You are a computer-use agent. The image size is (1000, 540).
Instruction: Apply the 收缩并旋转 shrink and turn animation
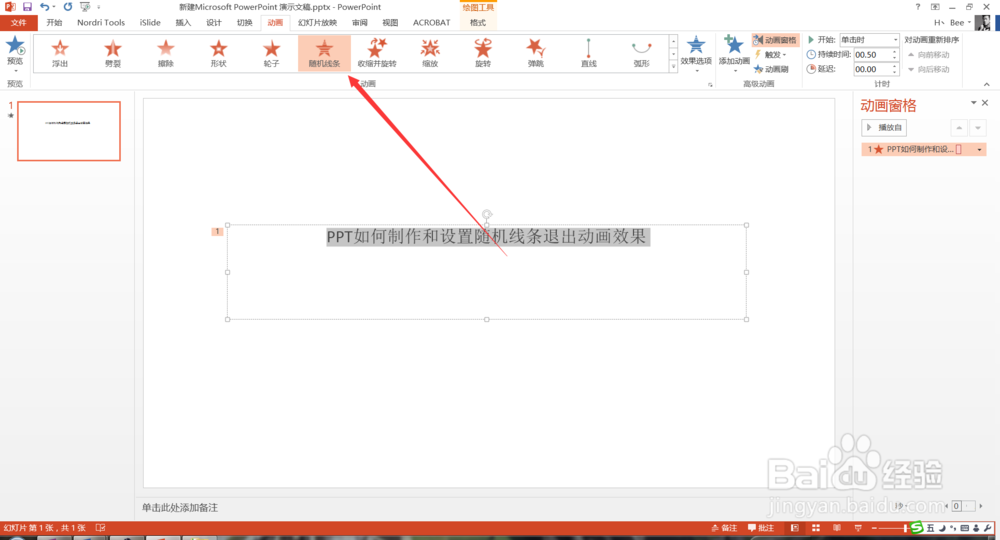pyautogui.click(x=378, y=53)
